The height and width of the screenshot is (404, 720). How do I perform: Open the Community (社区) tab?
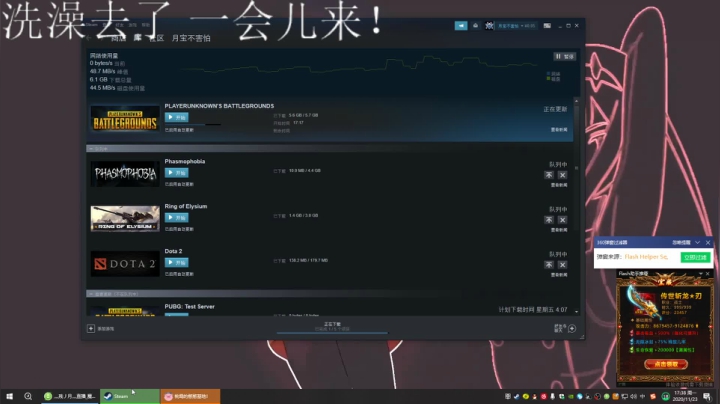click(x=157, y=38)
